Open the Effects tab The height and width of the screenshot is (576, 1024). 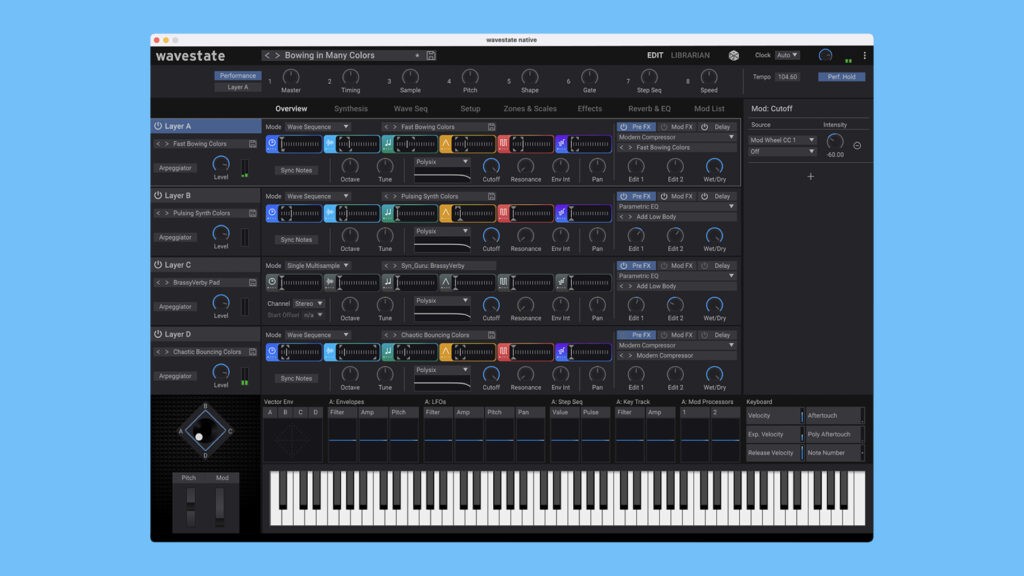pyautogui.click(x=590, y=109)
